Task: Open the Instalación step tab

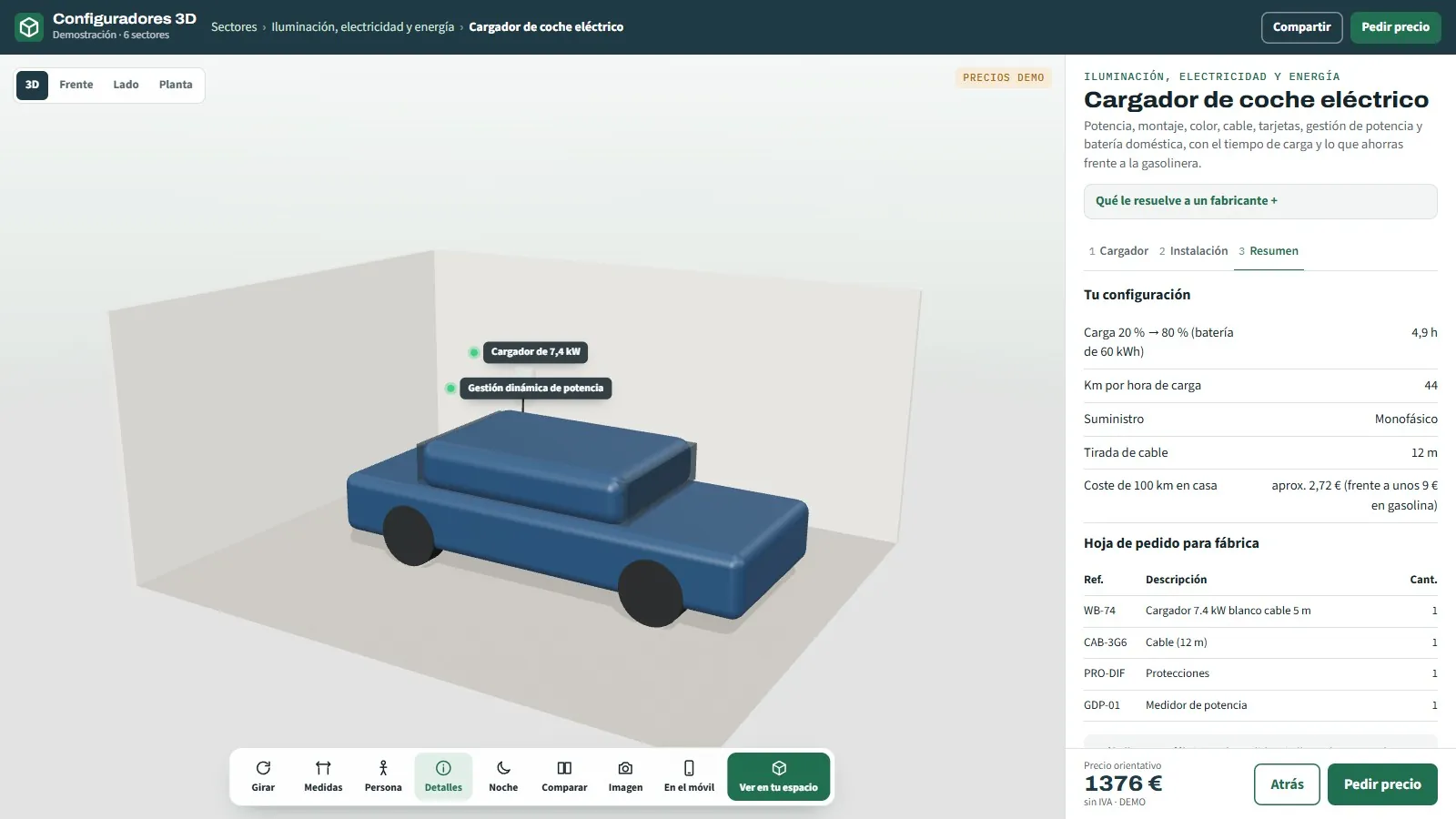Action: [1193, 251]
